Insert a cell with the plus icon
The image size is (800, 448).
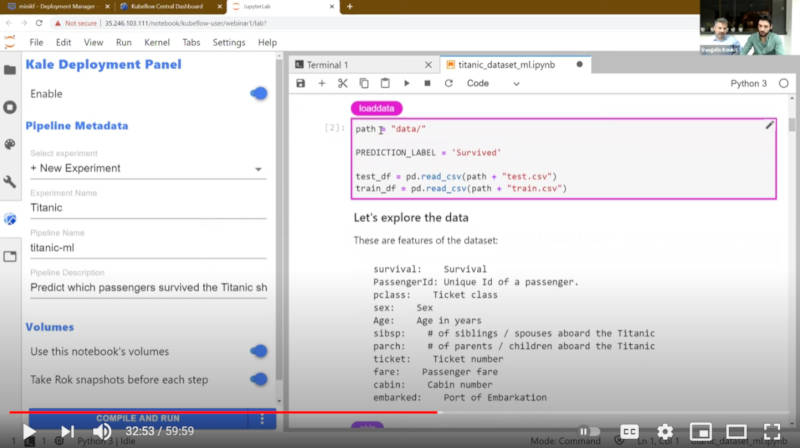pyautogui.click(x=321, y=83)
